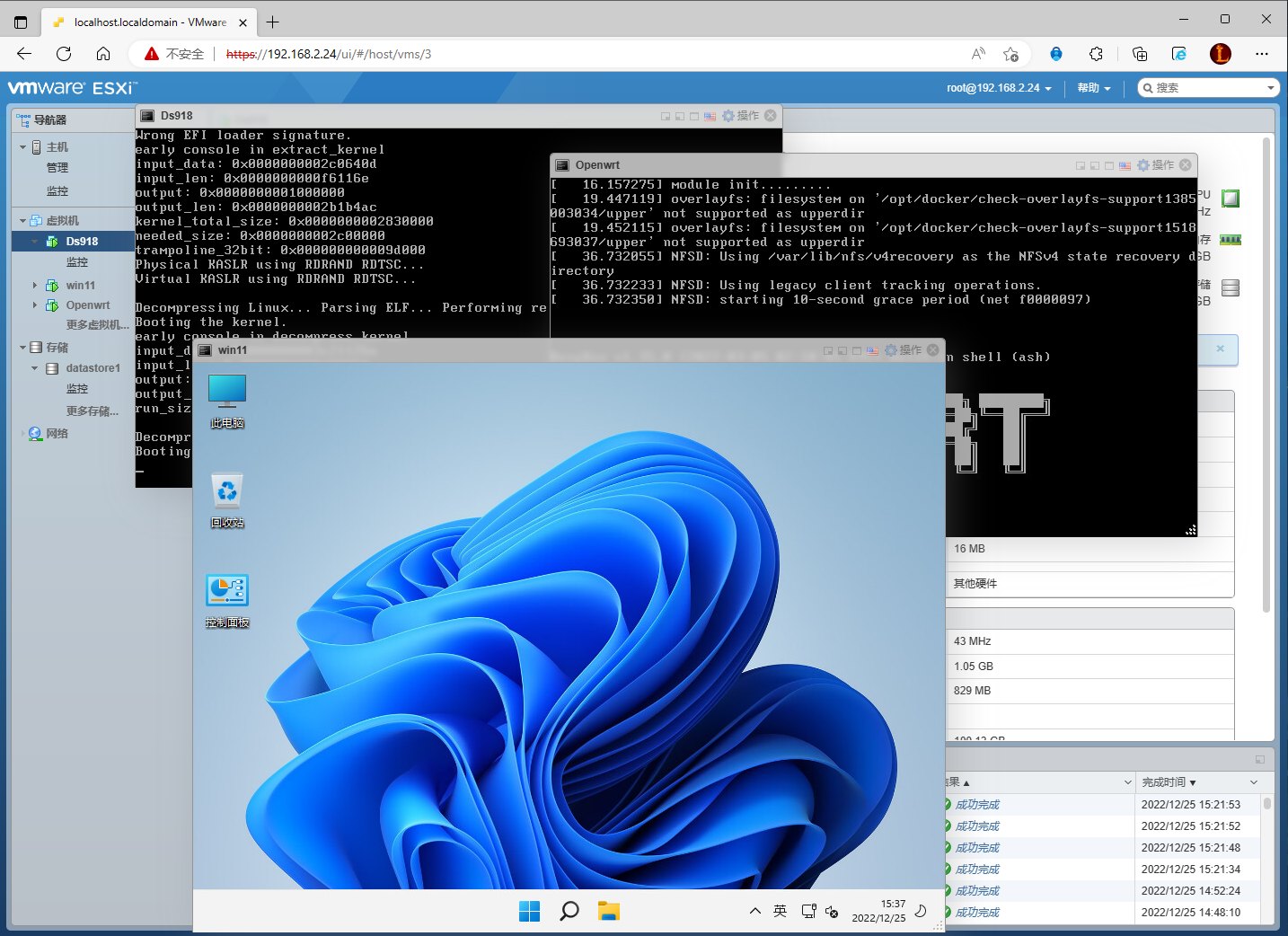Select Openwrt virtual machine in navigator
The width and height of the screenshot is (1288, 936).
pyautogui.click(x=88, y=305)
